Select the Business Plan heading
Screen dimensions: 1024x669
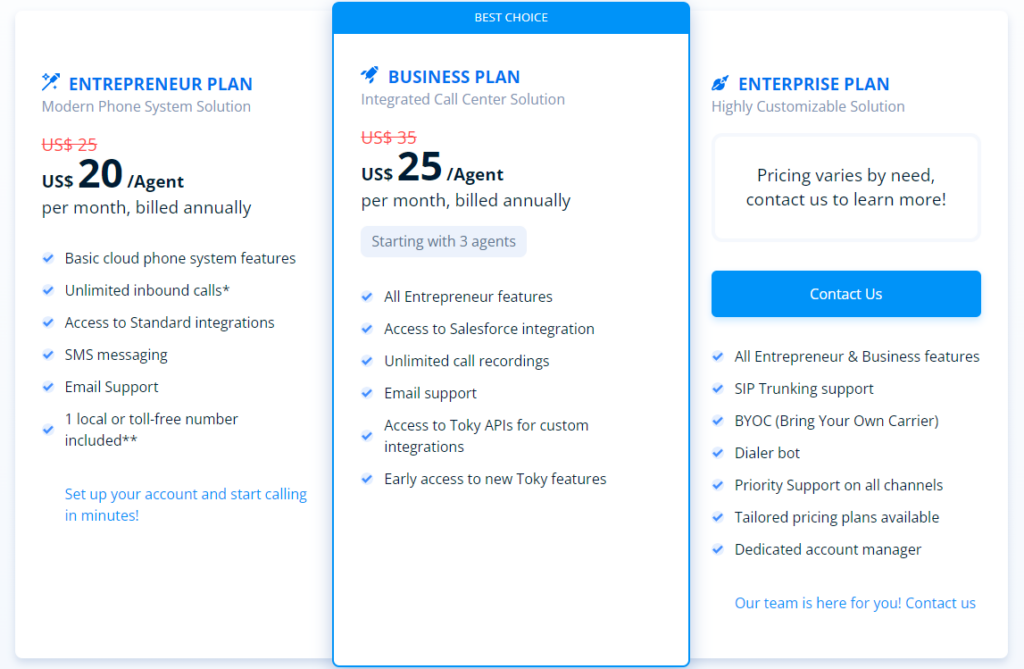(454, 77)
